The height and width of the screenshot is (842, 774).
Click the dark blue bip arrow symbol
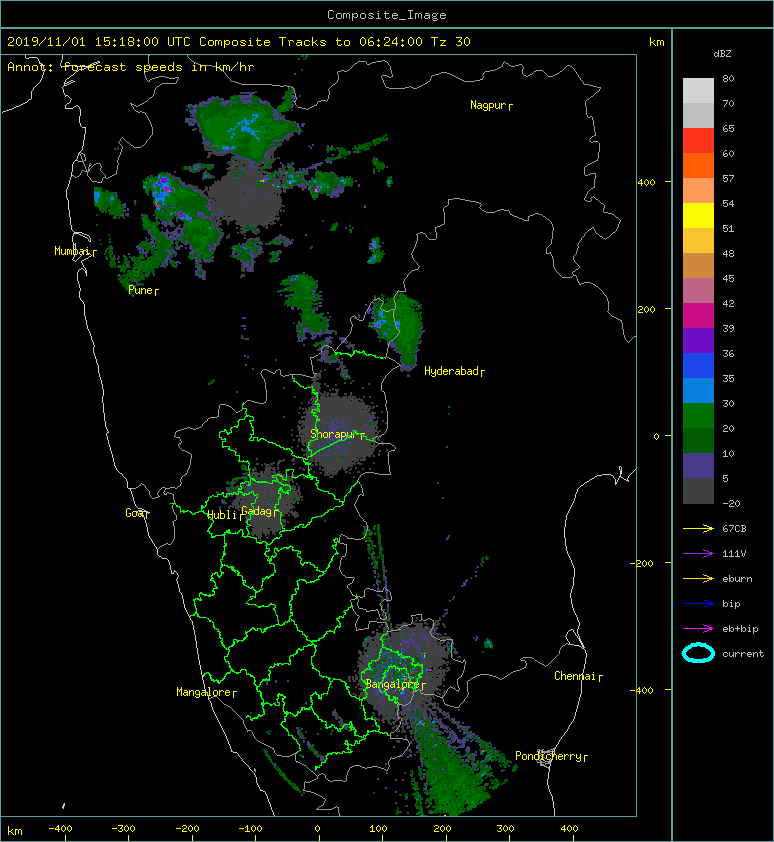[698, 604]
